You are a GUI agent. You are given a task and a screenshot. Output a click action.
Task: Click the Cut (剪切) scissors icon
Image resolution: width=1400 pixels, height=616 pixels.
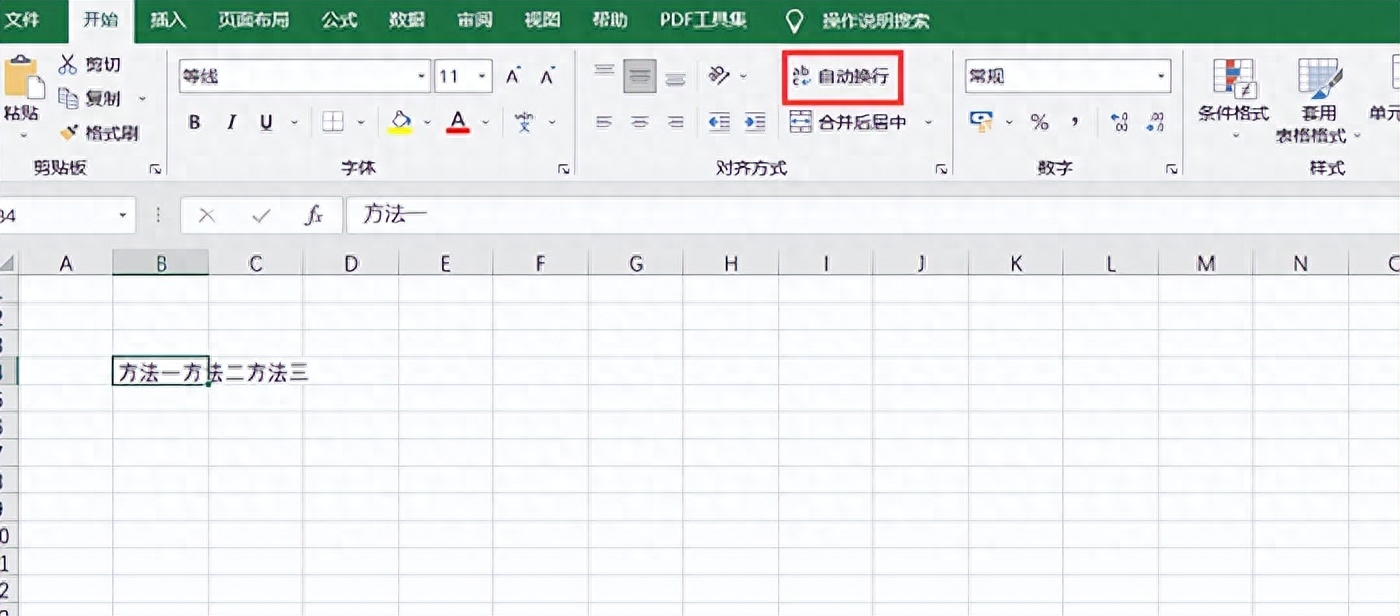click(x=68, y=64)
